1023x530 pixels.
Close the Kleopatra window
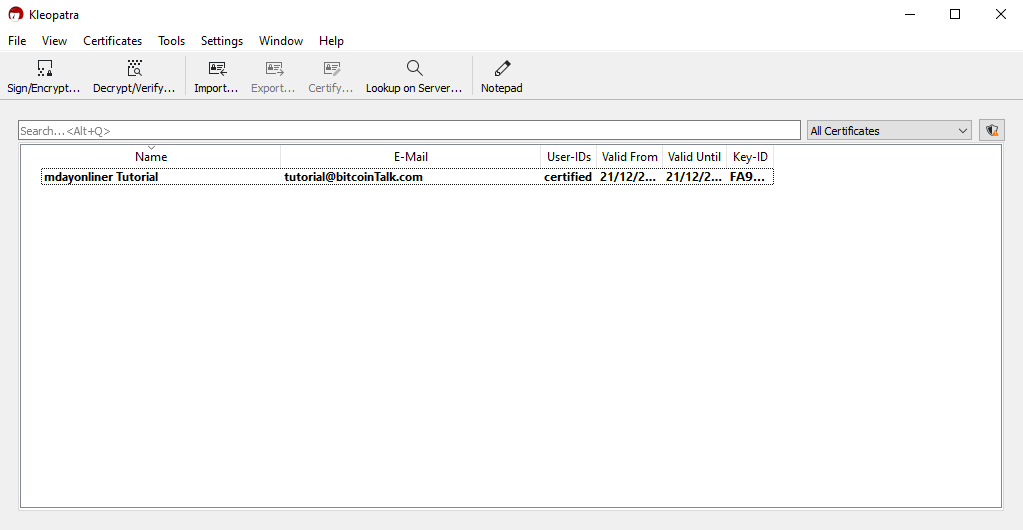[x=1000, y=14]
